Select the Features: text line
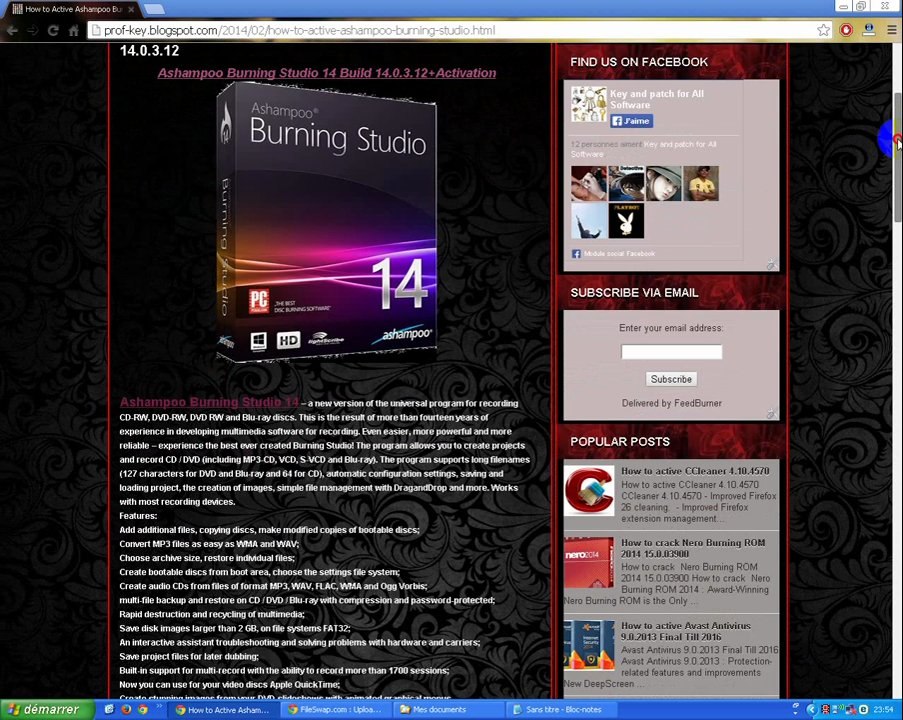903x720 pixels. pyautogui.click(x=138, y=516)
